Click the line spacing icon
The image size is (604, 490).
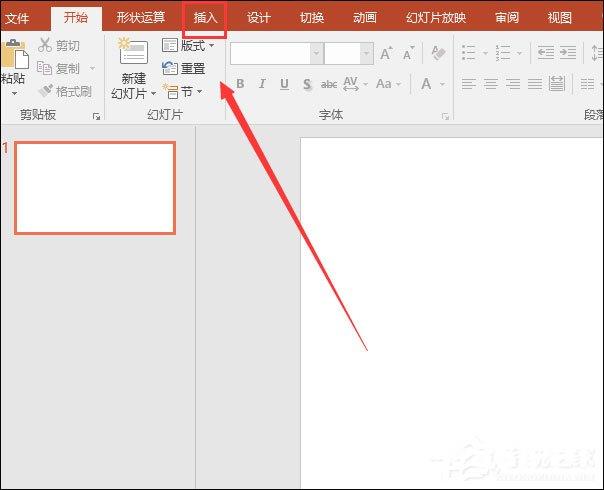point(597,53)
